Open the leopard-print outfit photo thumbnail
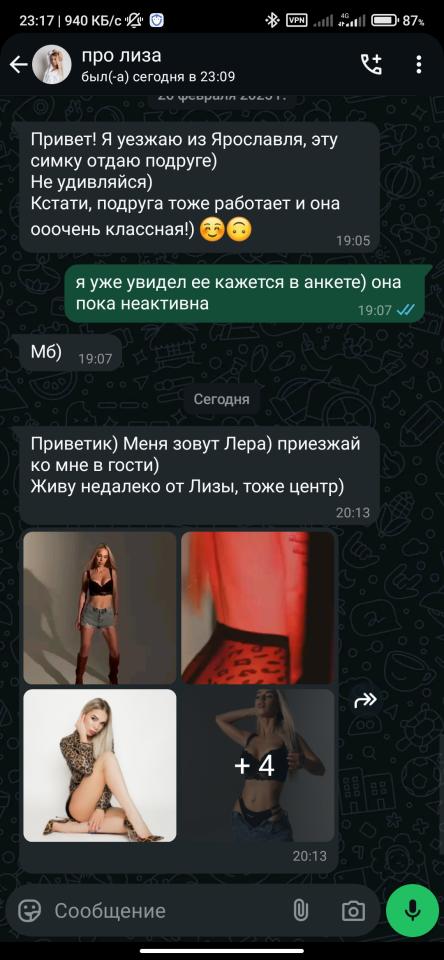The image size is (444, 960). (100, 765)
